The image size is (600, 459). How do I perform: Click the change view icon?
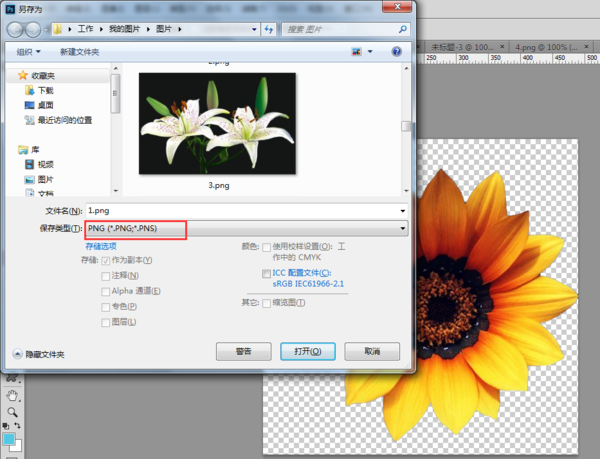(x=356, y=52)
